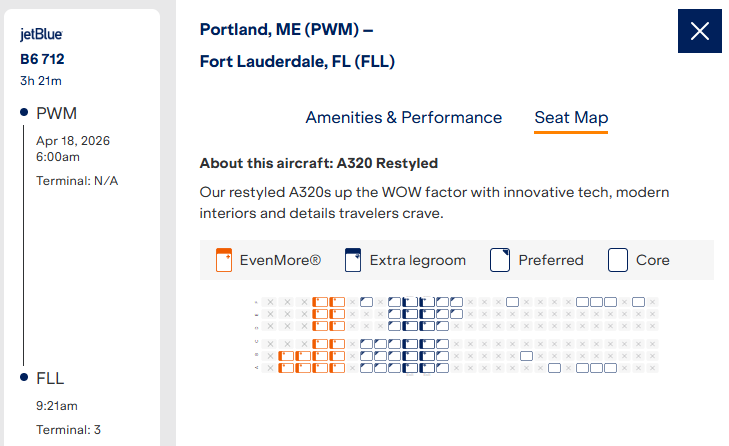
Task: Click the EvenMore® legend label
Action: point(280,260)
